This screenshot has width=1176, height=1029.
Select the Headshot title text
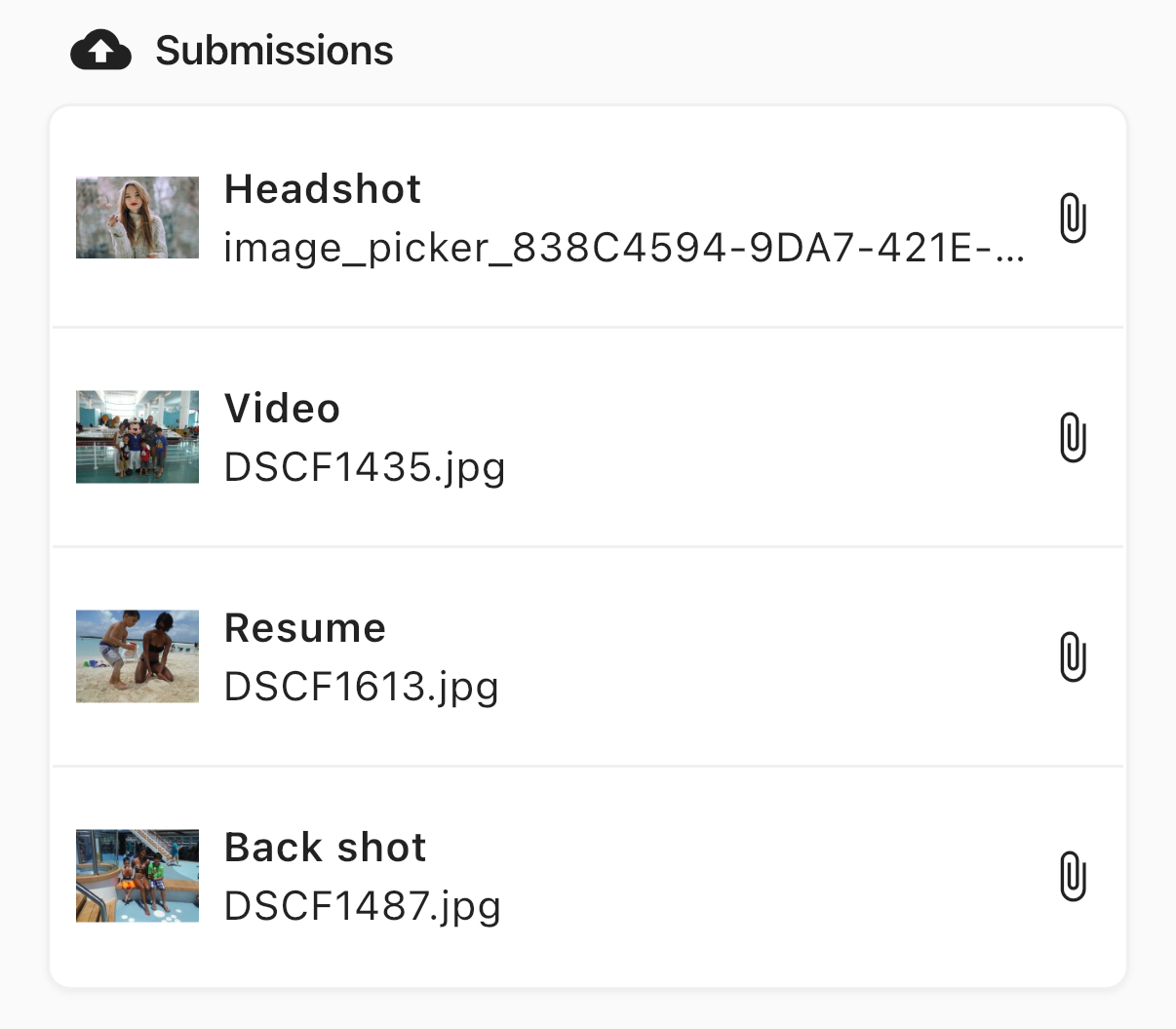click(323, 189)
